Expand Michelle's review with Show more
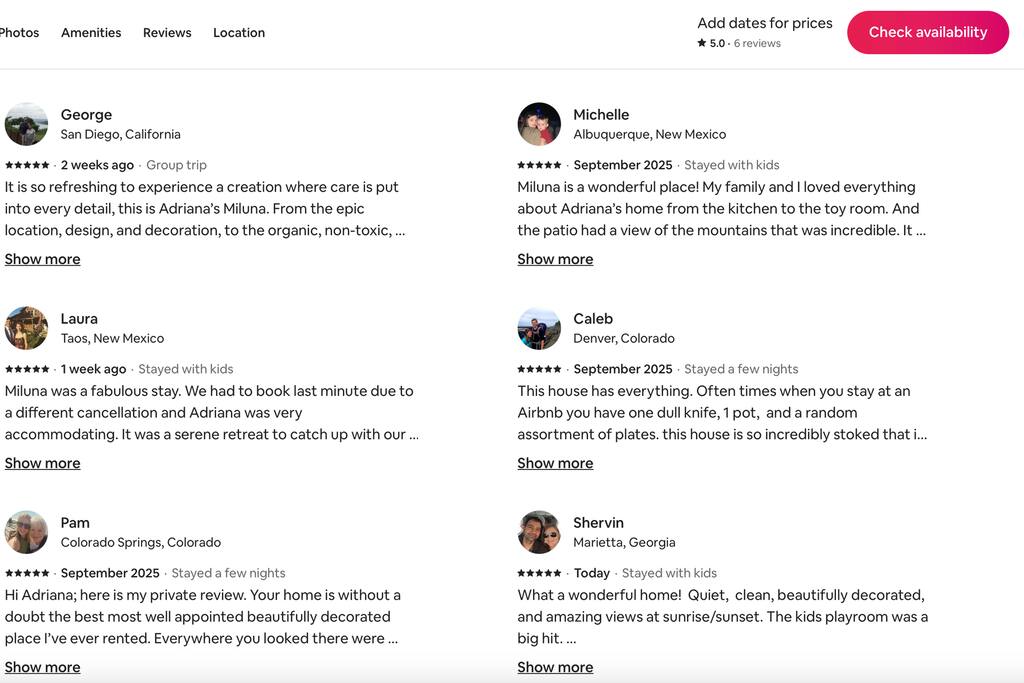The image size is (1024, 683). point(555,259)
